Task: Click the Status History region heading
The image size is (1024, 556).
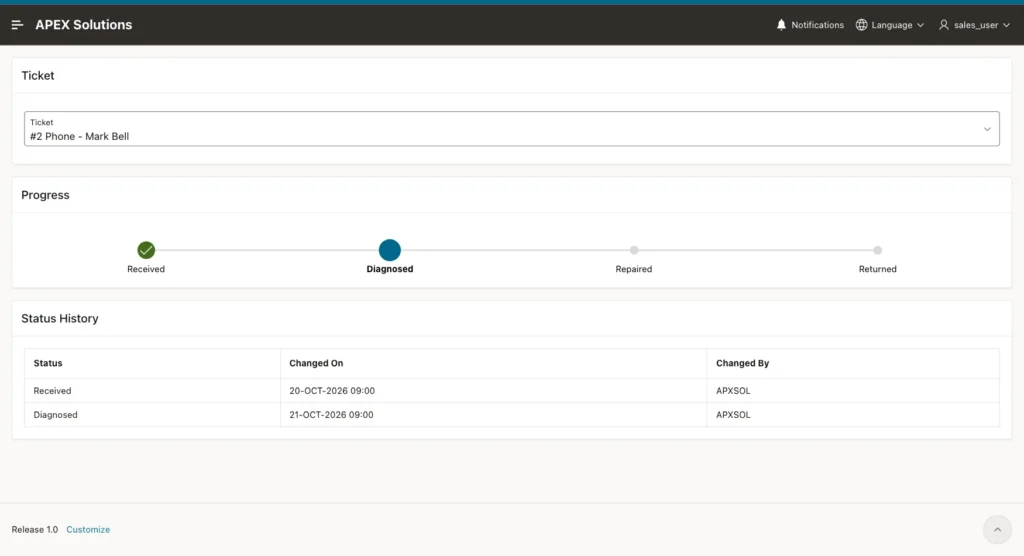Action: point(59,318)
